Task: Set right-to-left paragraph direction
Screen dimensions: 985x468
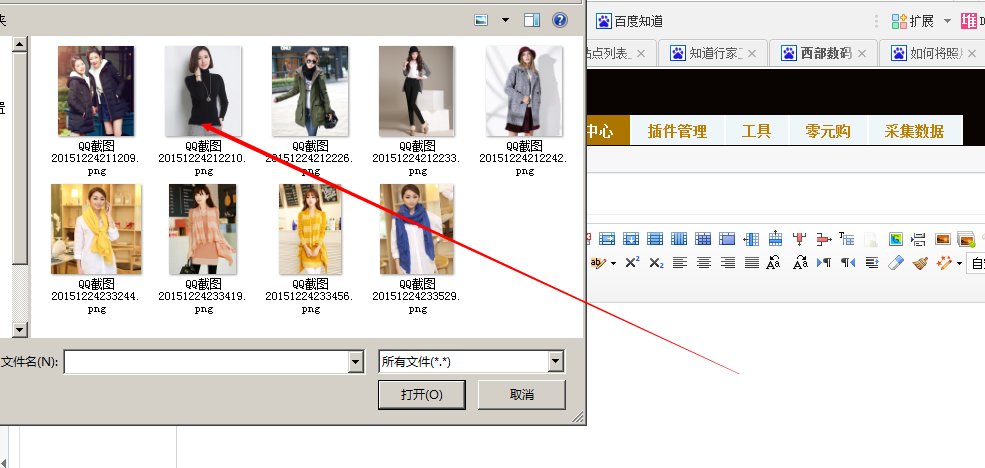Action: pyautogui.click(x=847, y=263)
